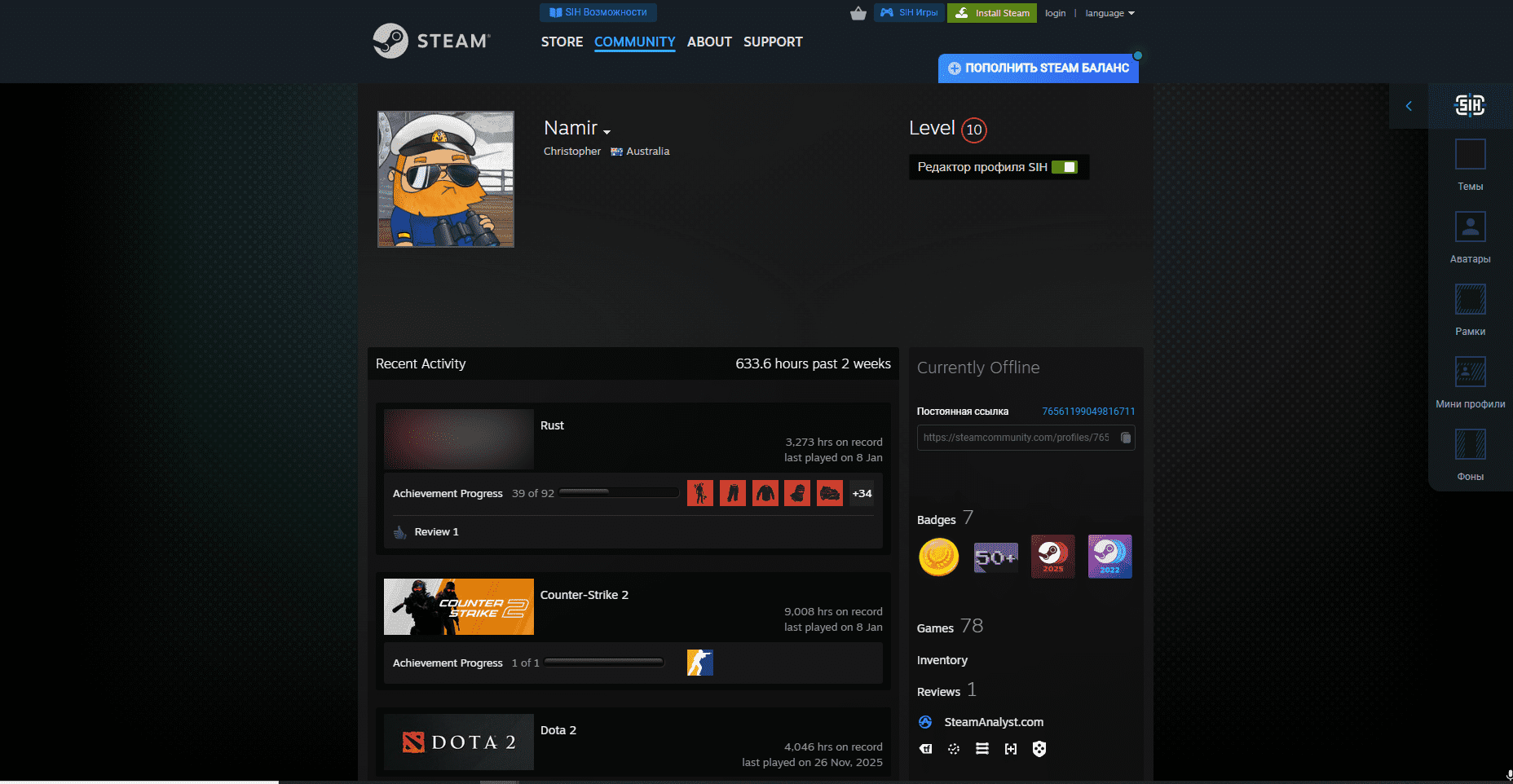Expand the dropdown next to the name Namir
Image resolution: width=1513 pixels, height=784 pixels.
pyautogui.click(x=607, y=130)
